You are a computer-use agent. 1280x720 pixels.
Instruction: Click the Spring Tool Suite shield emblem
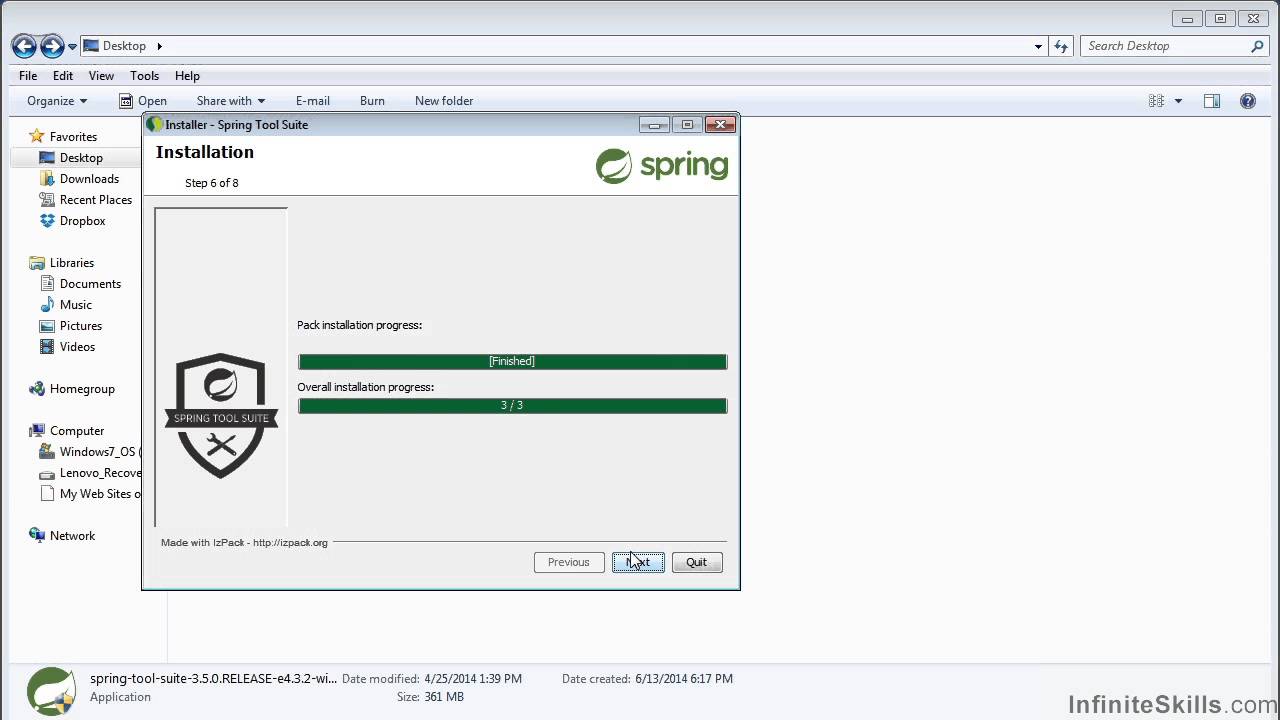[221, 415]
